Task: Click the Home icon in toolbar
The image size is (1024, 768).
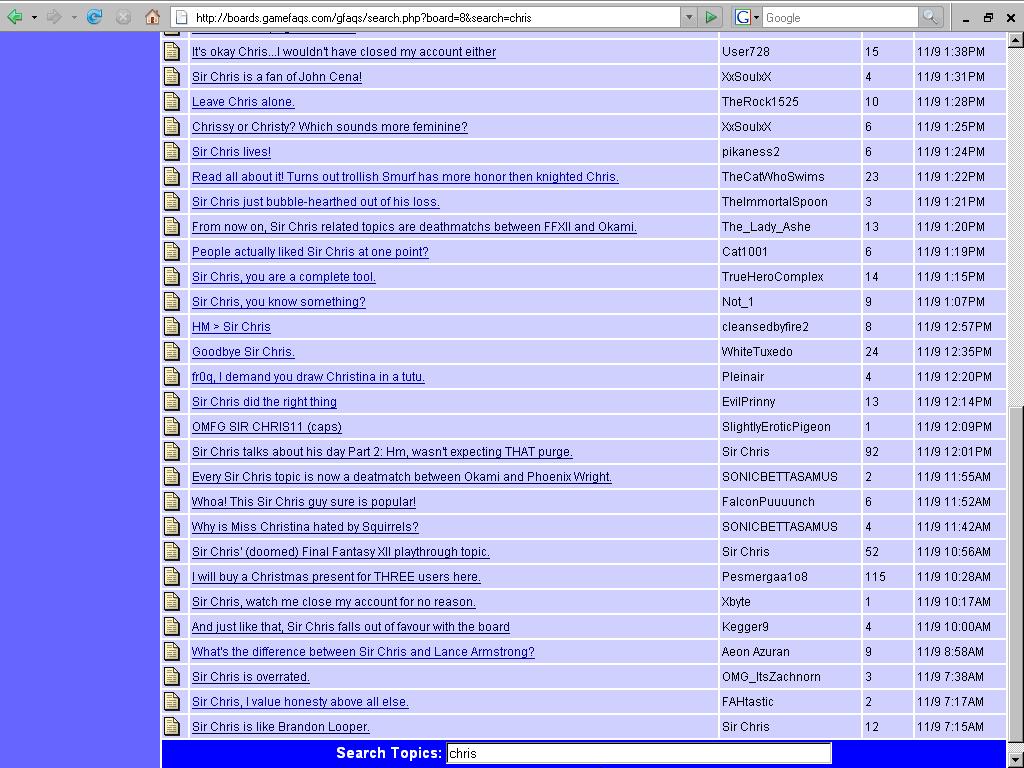Action: (x=152, y=17)
